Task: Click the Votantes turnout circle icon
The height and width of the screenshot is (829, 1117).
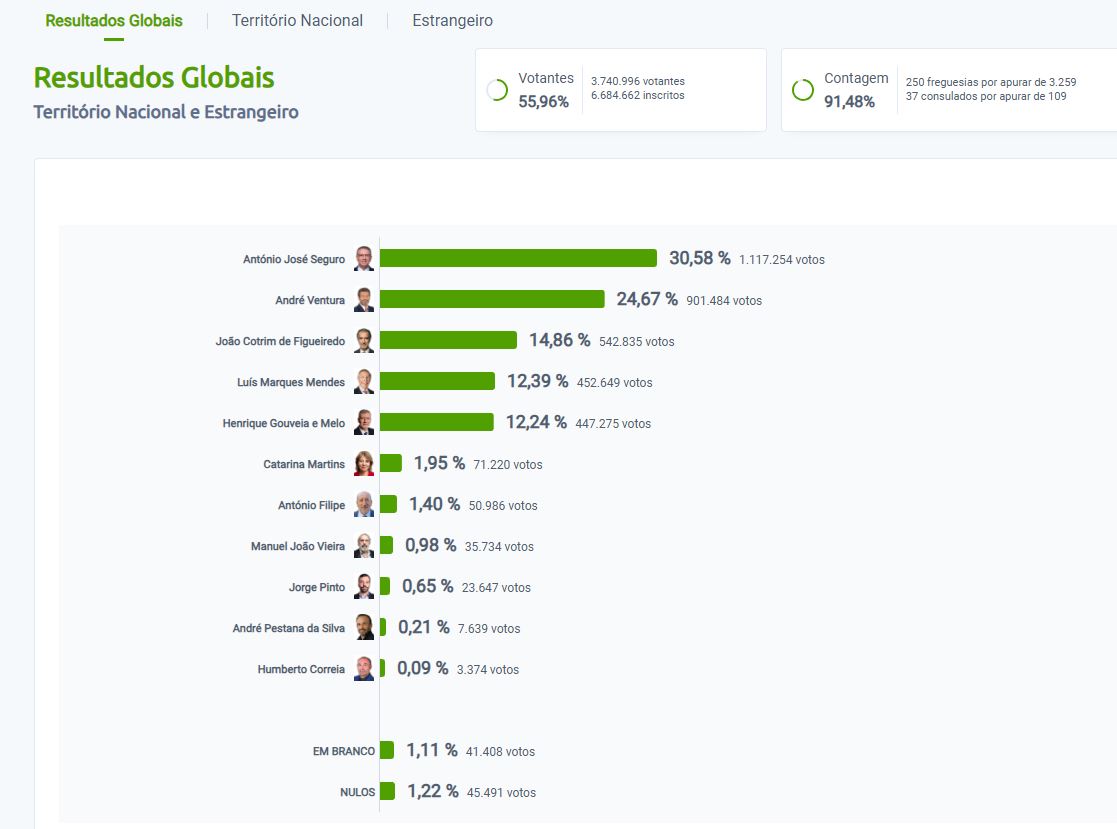Action: click(x=497, y=90)
